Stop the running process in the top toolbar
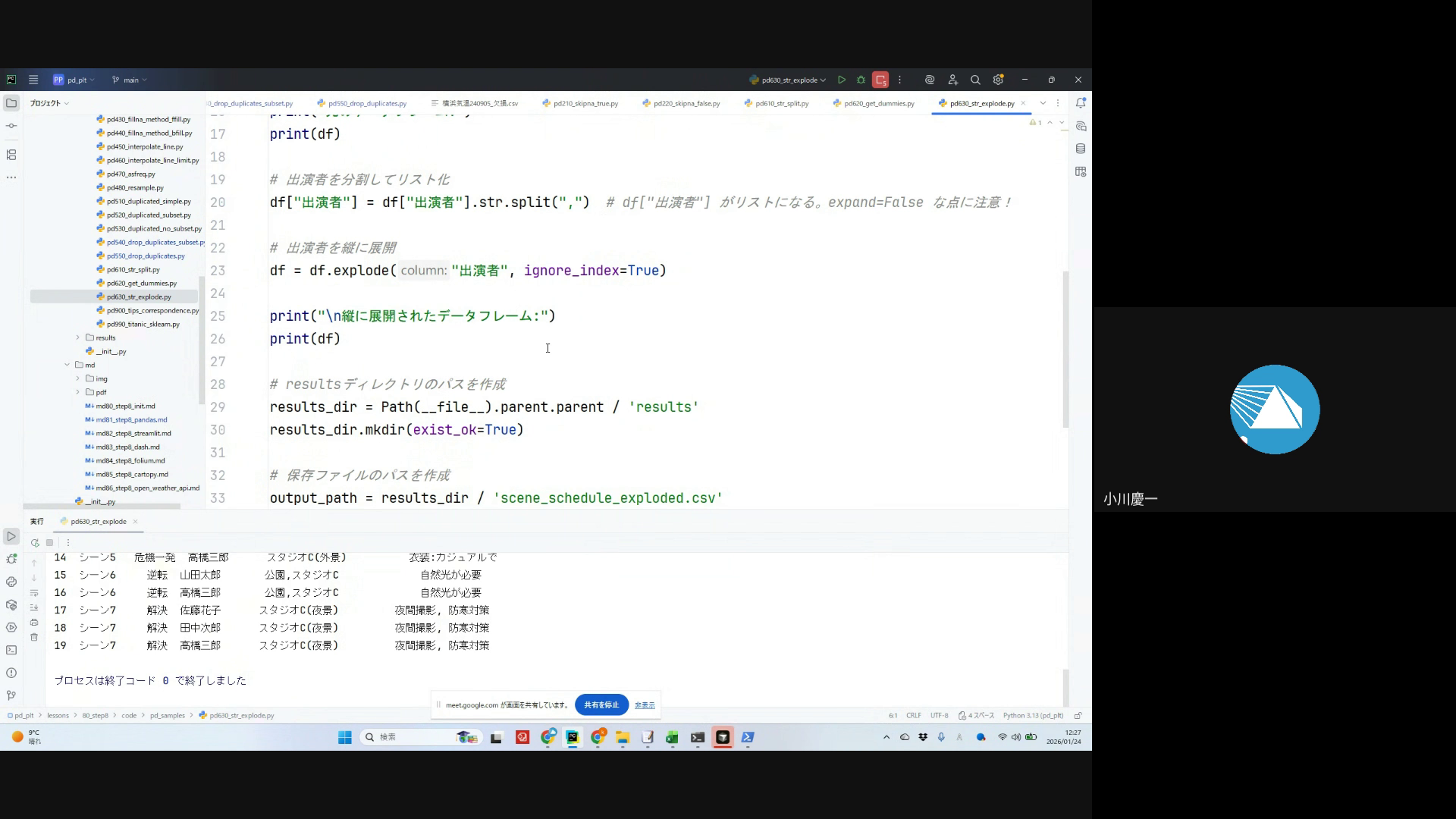1456x819 pixels. 880,80
